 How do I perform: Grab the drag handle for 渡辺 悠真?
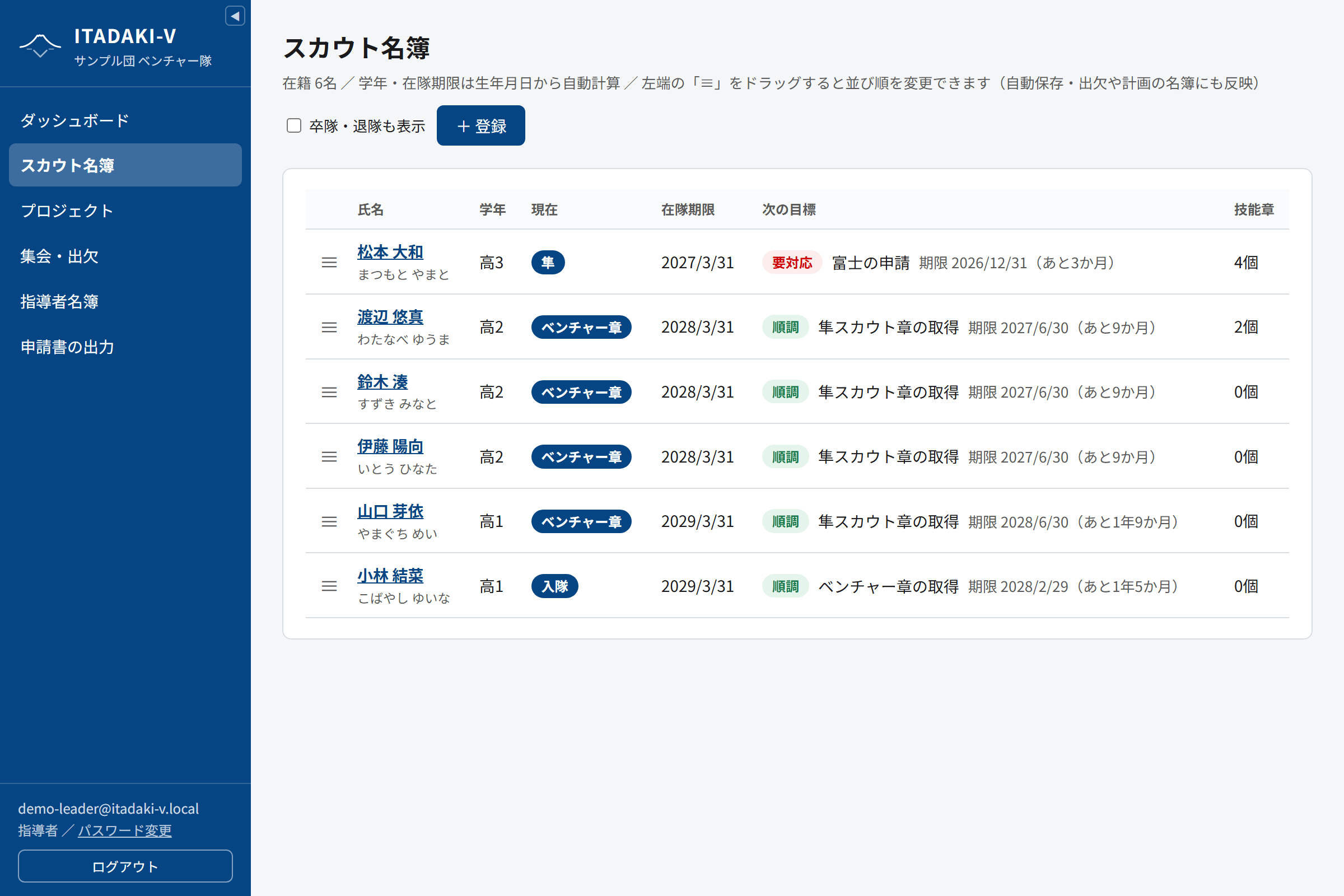click(x=329, y=327)
